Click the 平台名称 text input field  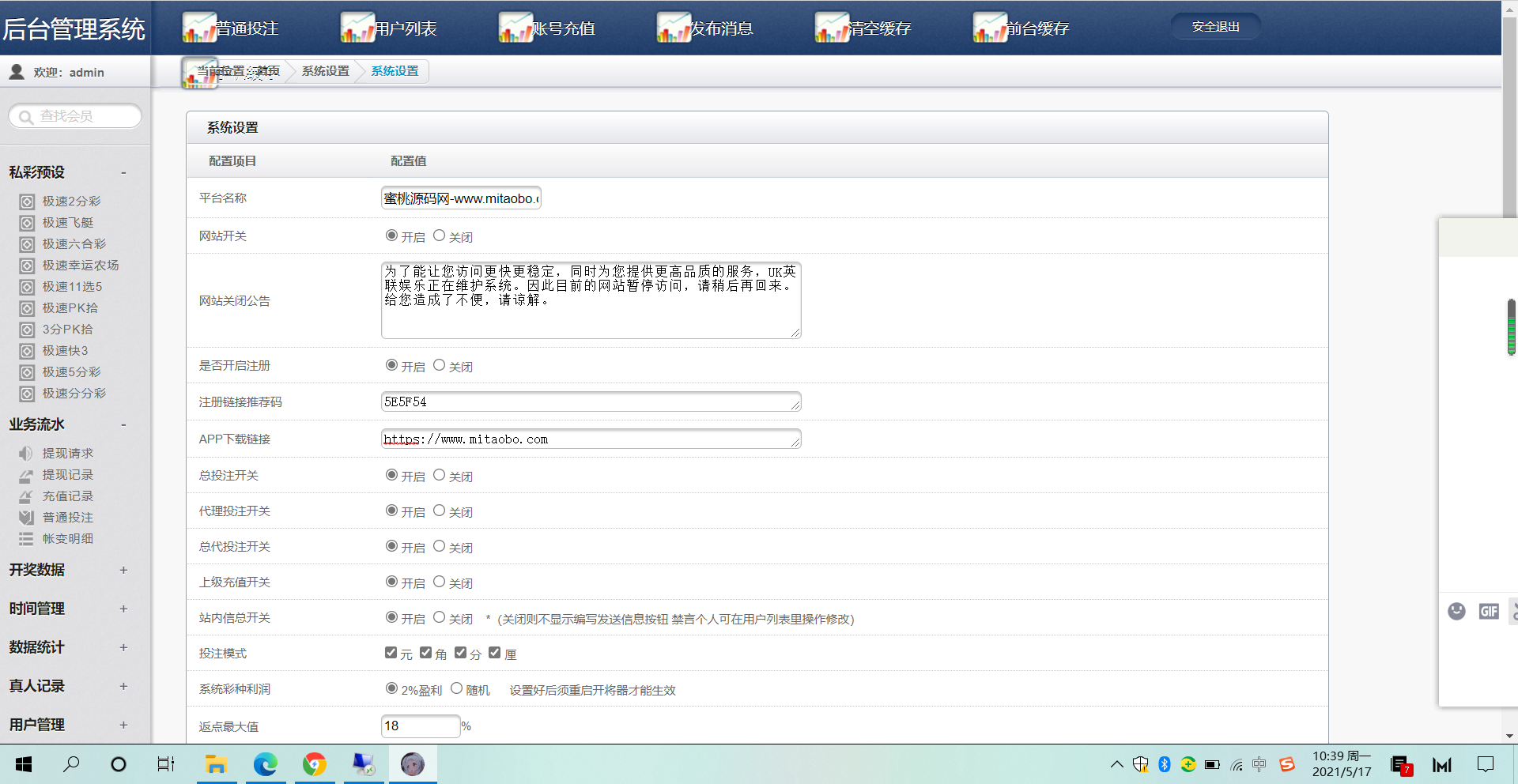[461, 198]
